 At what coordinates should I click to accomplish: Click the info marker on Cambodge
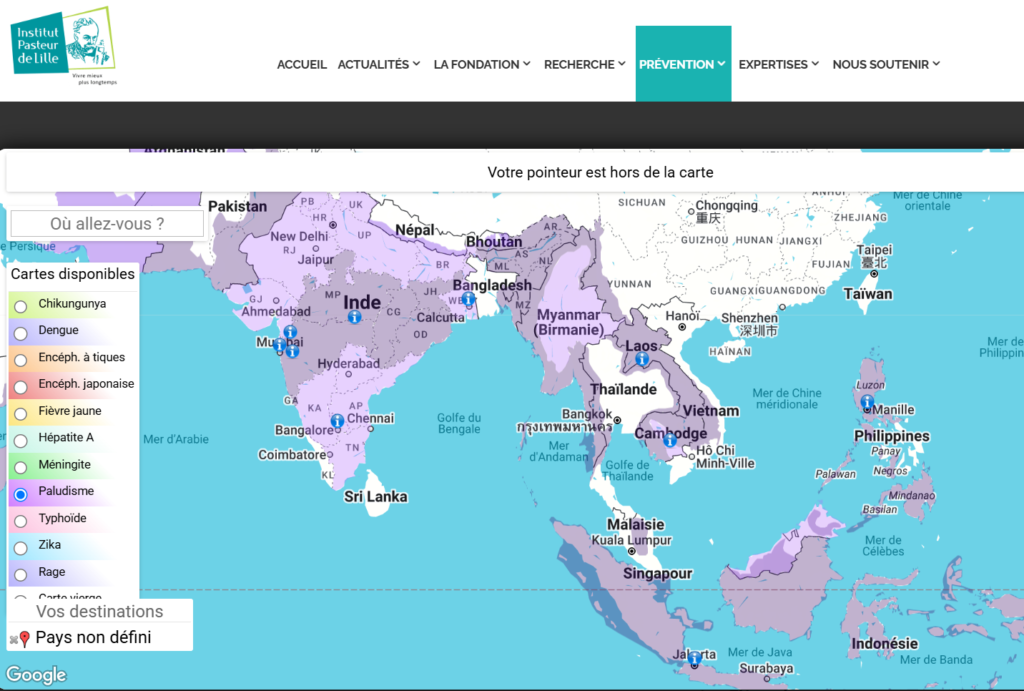click(671, 449)
